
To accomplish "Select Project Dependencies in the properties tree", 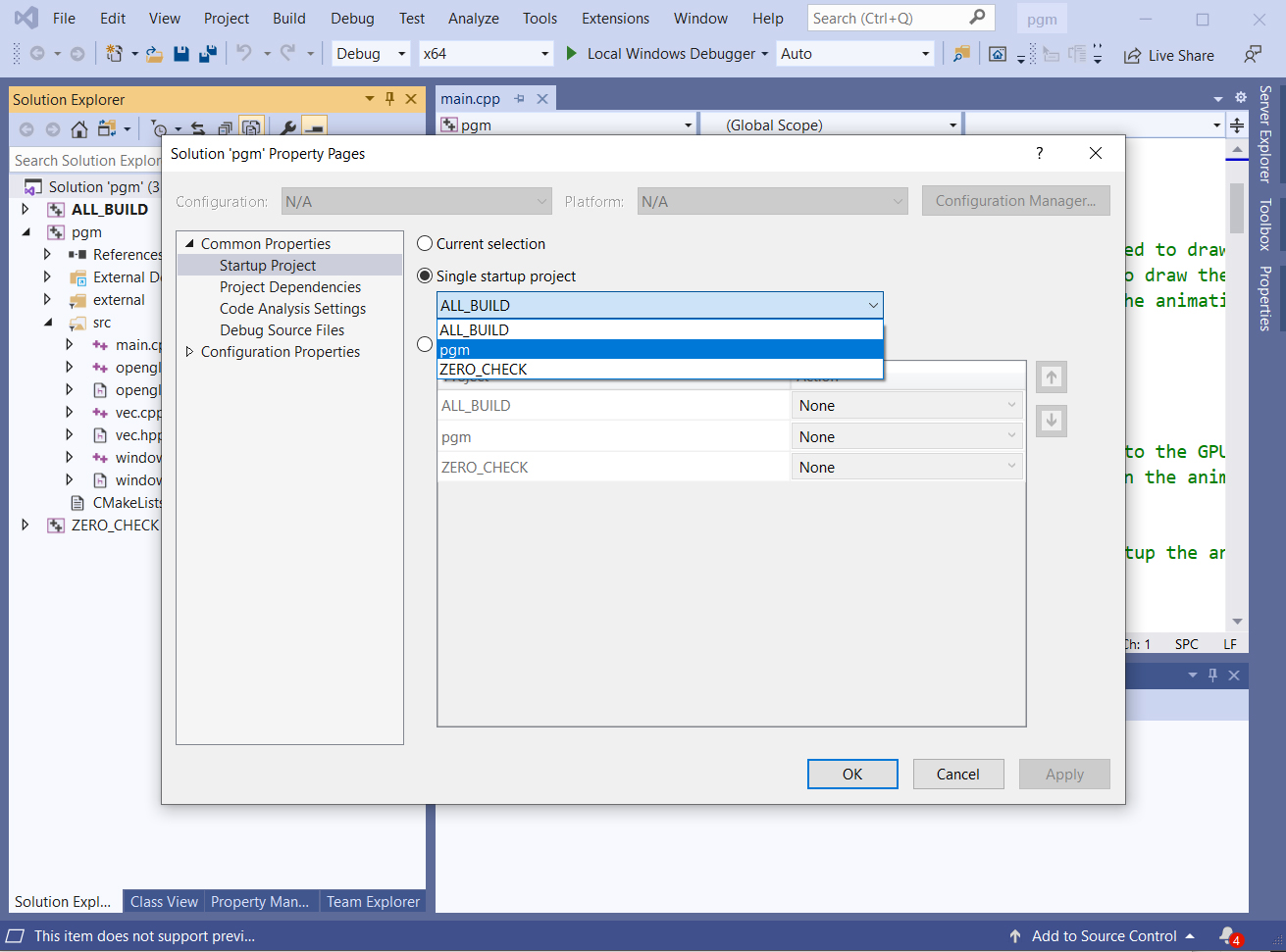I will (290, 287).
